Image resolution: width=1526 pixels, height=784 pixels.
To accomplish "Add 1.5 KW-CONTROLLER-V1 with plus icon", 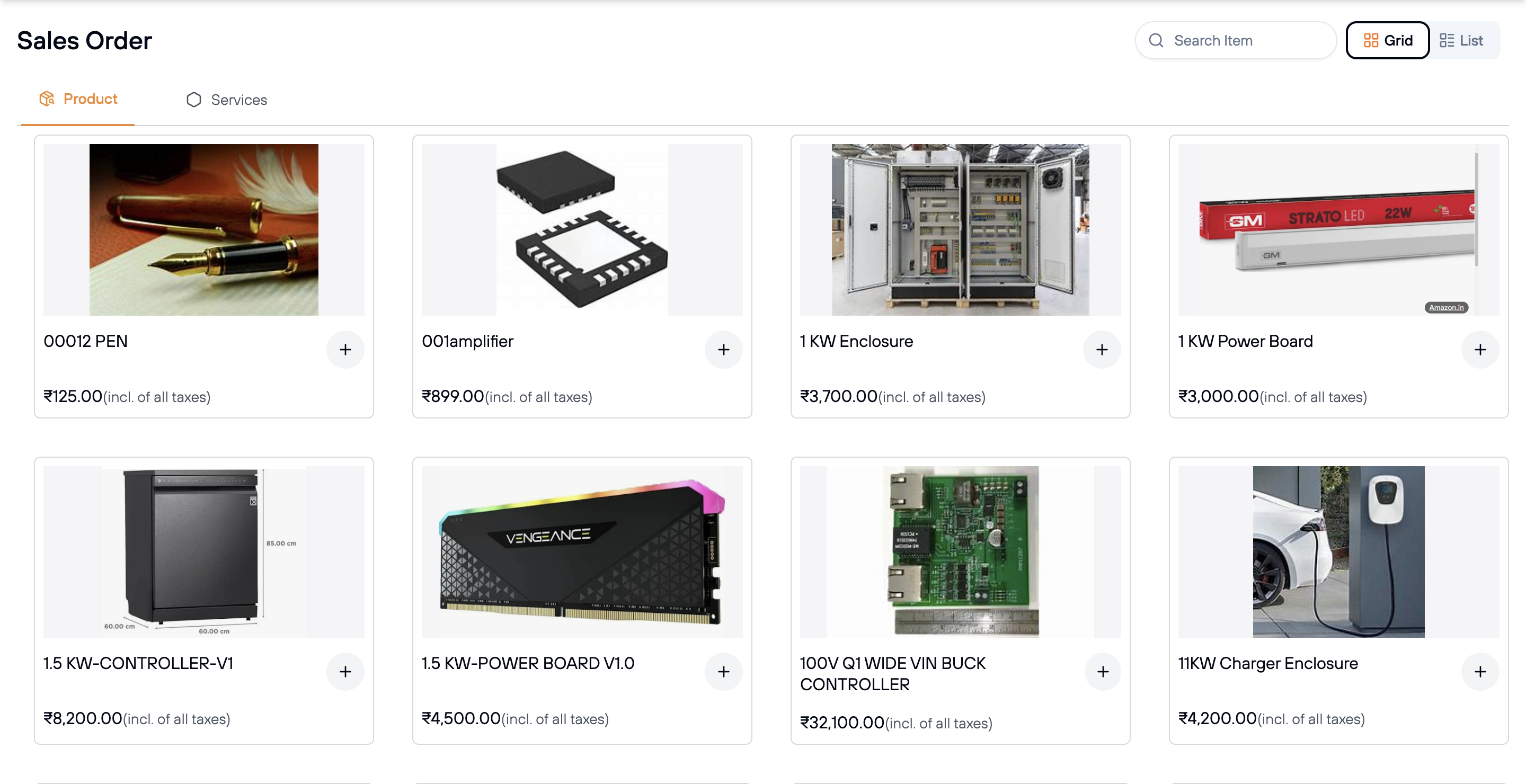I will point(345,672).
